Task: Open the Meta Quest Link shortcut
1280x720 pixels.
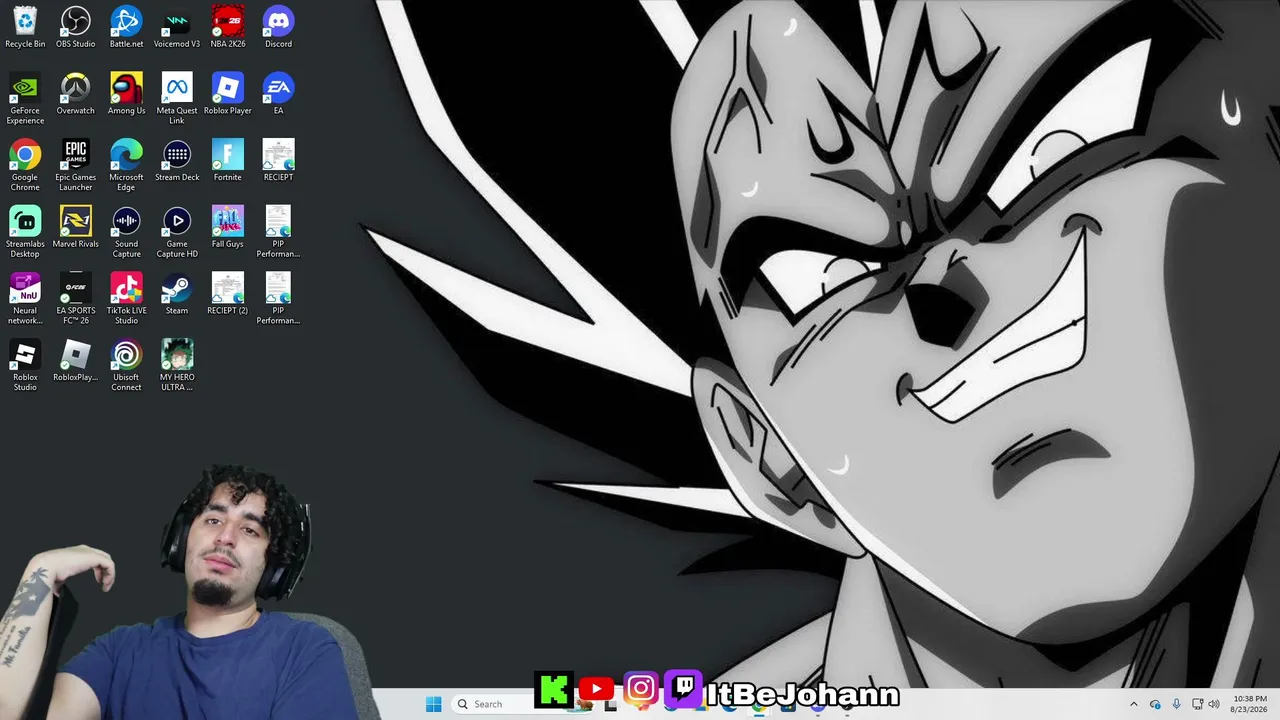Action: click(x=177, y=98)
